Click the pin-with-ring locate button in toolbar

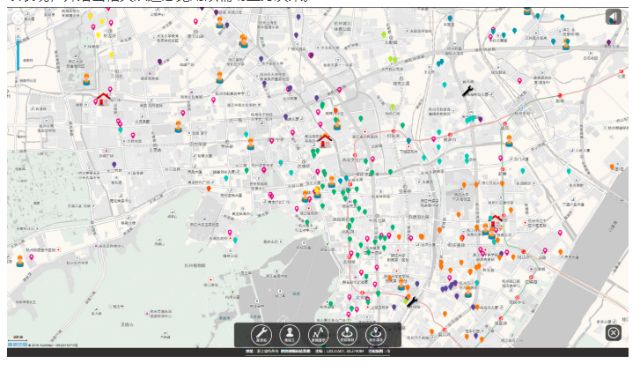pos(347,335)
